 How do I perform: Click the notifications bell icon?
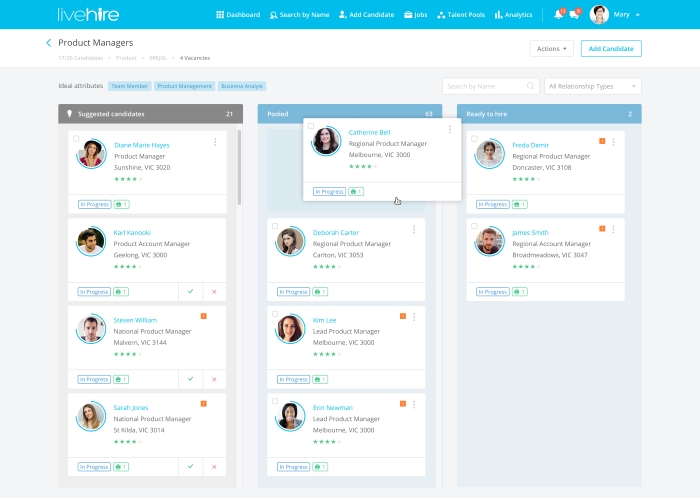(558, 15)
